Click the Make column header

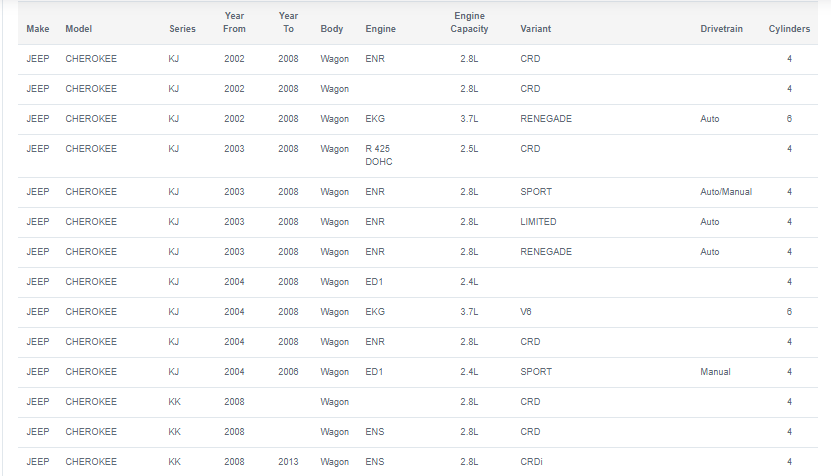[x=38, y=29]
